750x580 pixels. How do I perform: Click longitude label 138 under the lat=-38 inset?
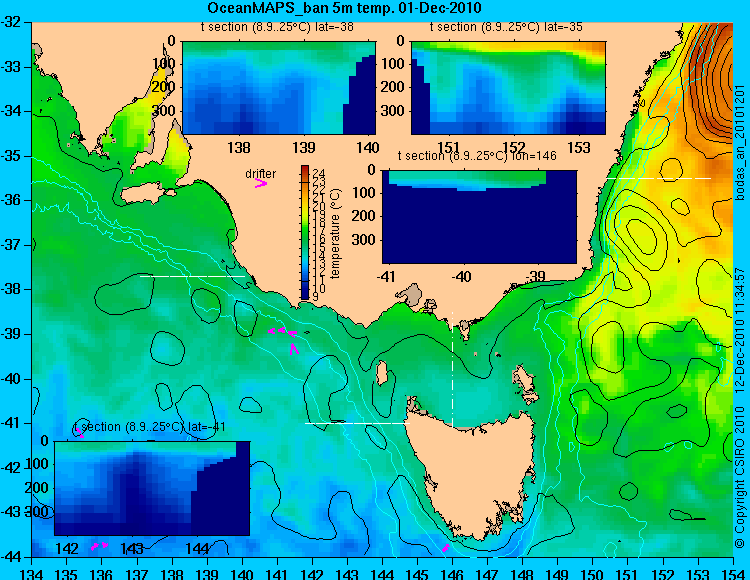click(239, 147)
